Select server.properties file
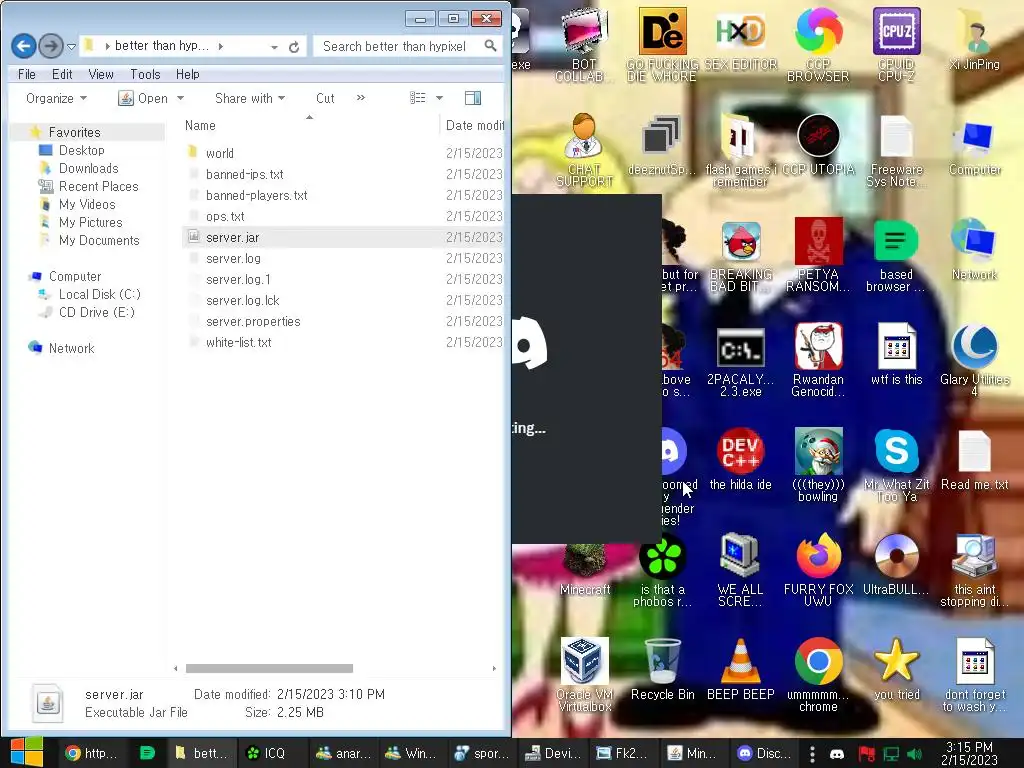 (253, 321)
